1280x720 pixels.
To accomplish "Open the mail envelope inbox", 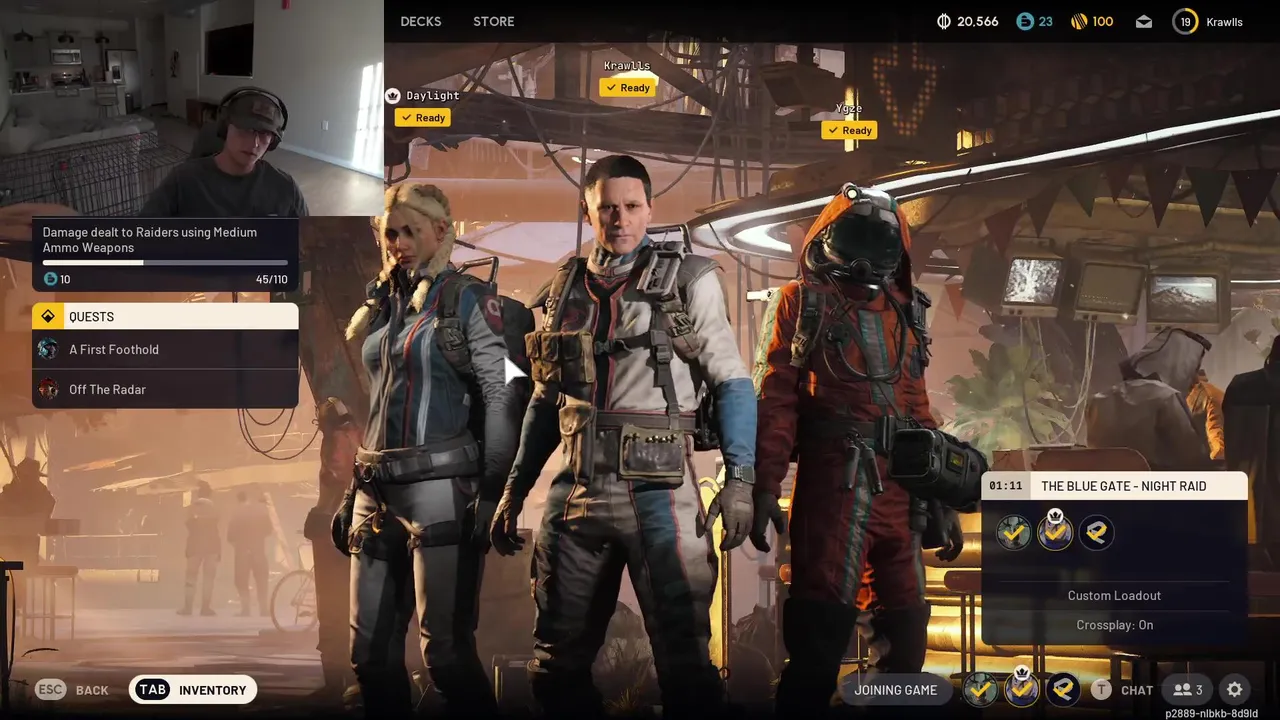I will [1144, 22].
